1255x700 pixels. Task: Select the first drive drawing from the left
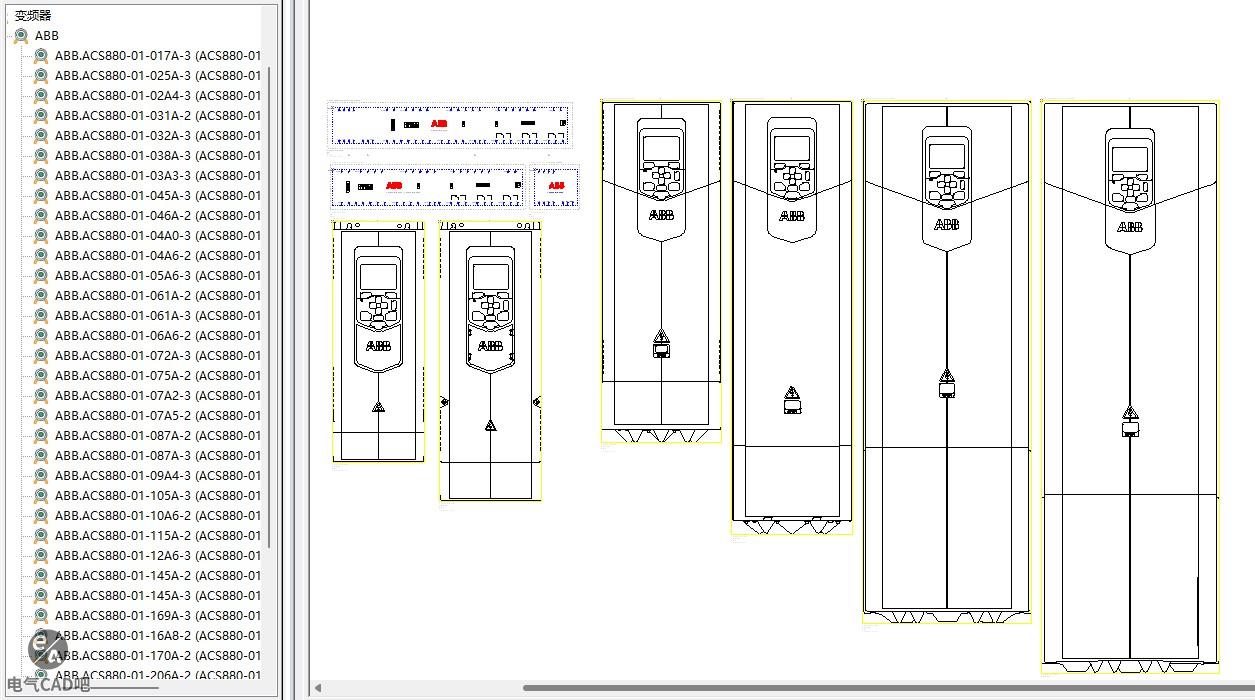pyautogui.click(x=378, y=342)
